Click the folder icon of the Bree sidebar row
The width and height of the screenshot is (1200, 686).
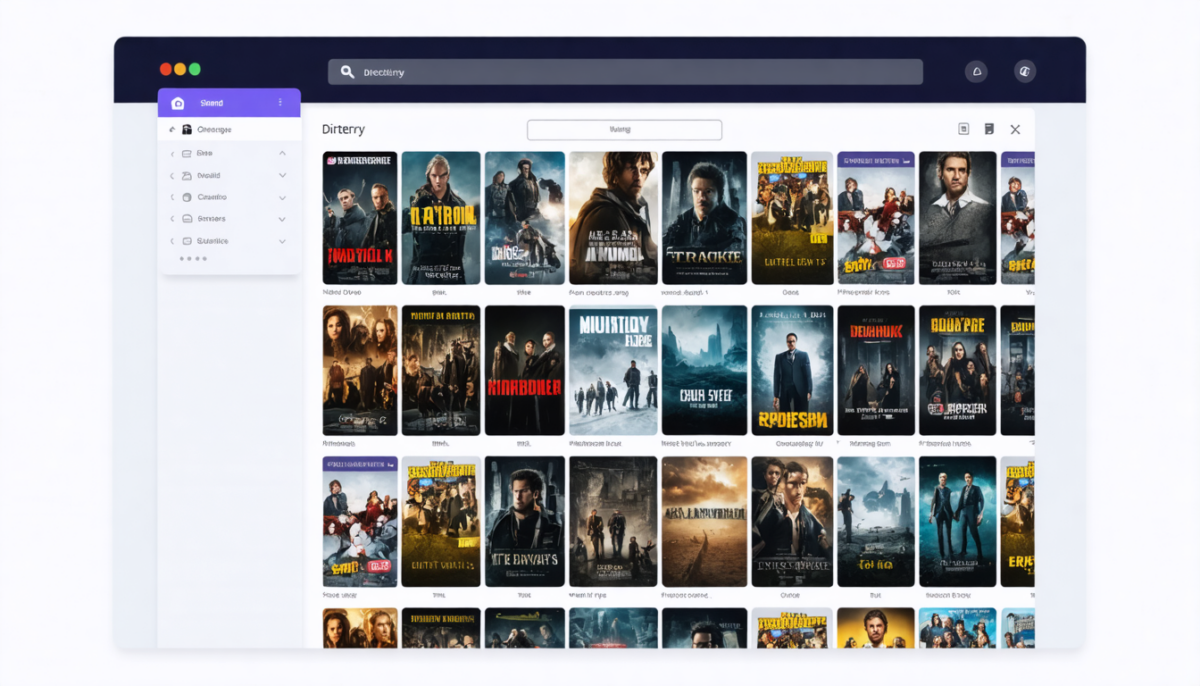point(187,153)
